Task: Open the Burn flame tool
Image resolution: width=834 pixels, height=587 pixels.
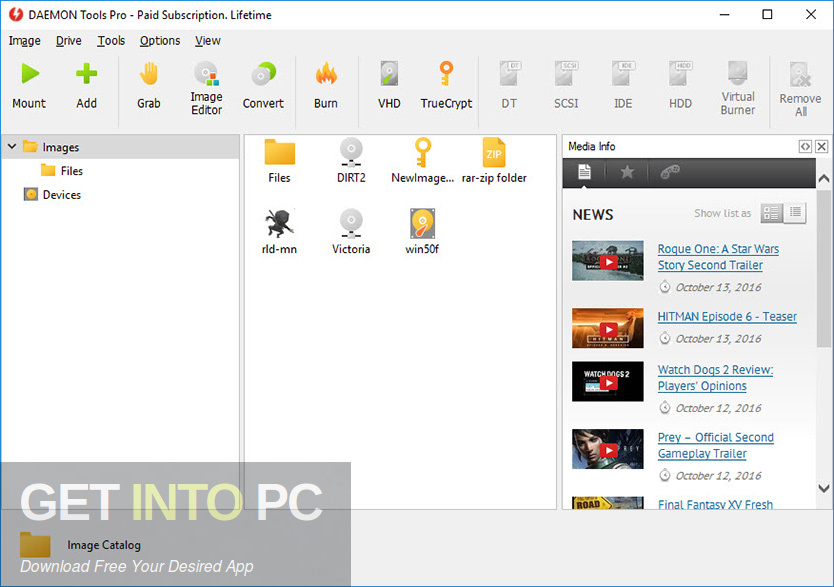Action: (x=326, y=86)
